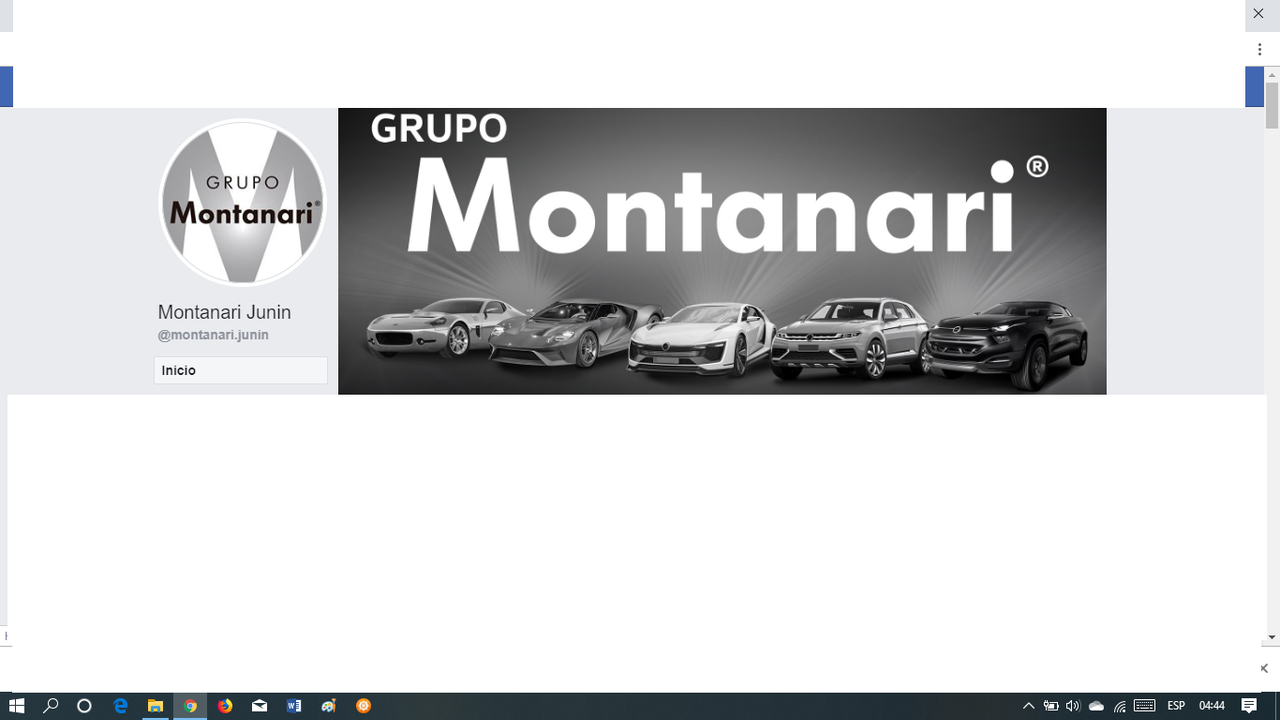1280x720 pixels.
Task: Click the vertical scrollbar thumb
Action: click(1272, 105)
